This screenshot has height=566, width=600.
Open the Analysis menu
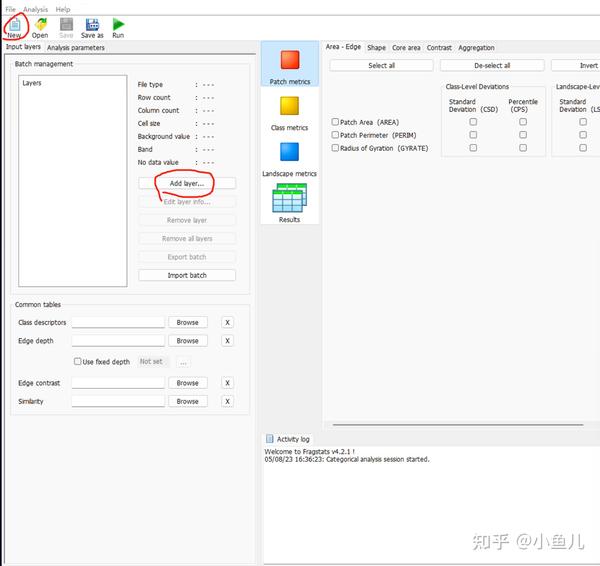pos(36,9)
